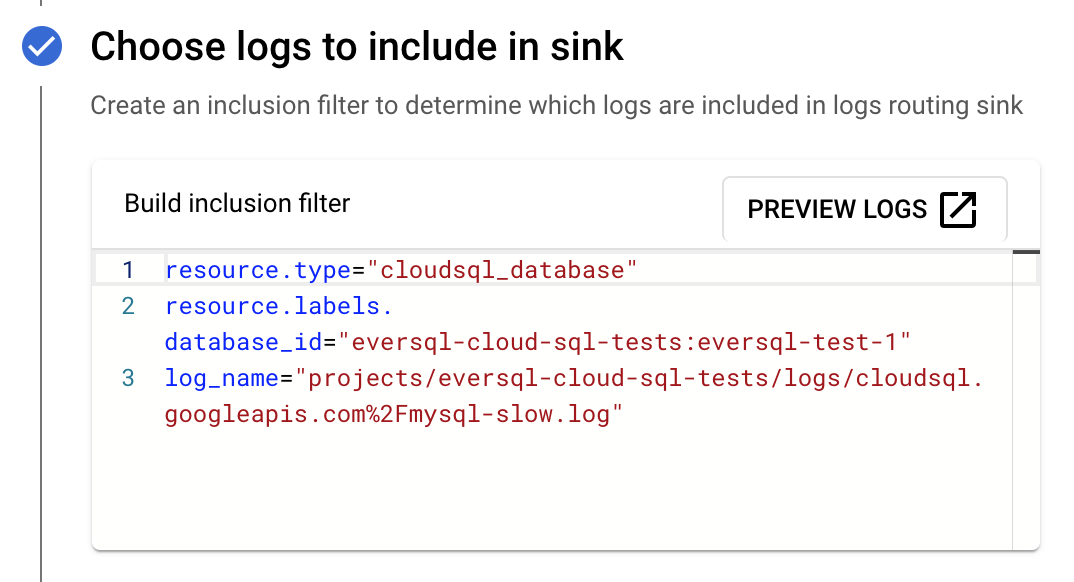Screen dimensions: 1074x582
Task: Click line number 2 in the editor gutter
Action: tap(128, 306)
